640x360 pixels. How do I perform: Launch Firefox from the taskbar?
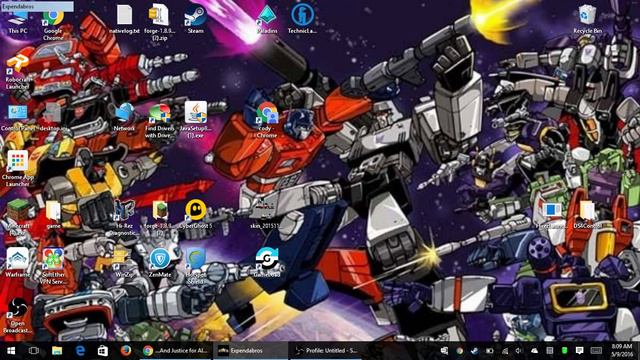126,351
